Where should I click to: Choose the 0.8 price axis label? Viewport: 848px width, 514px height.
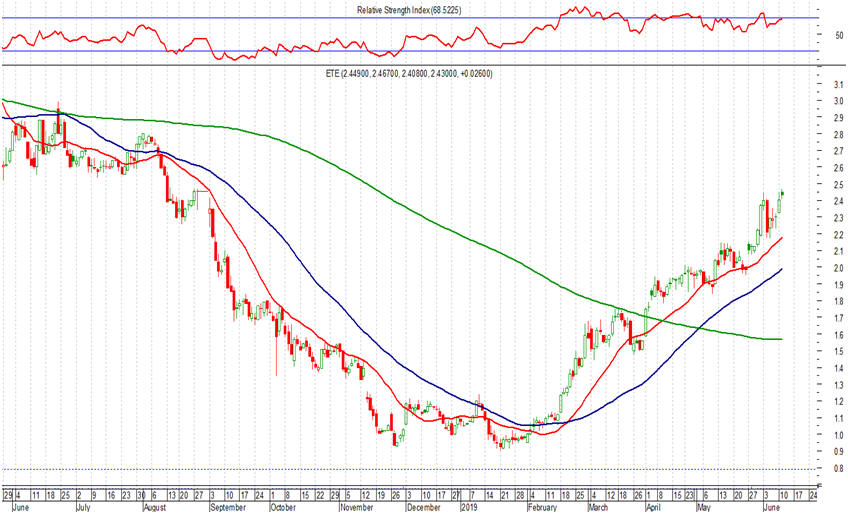coord(838,469)
